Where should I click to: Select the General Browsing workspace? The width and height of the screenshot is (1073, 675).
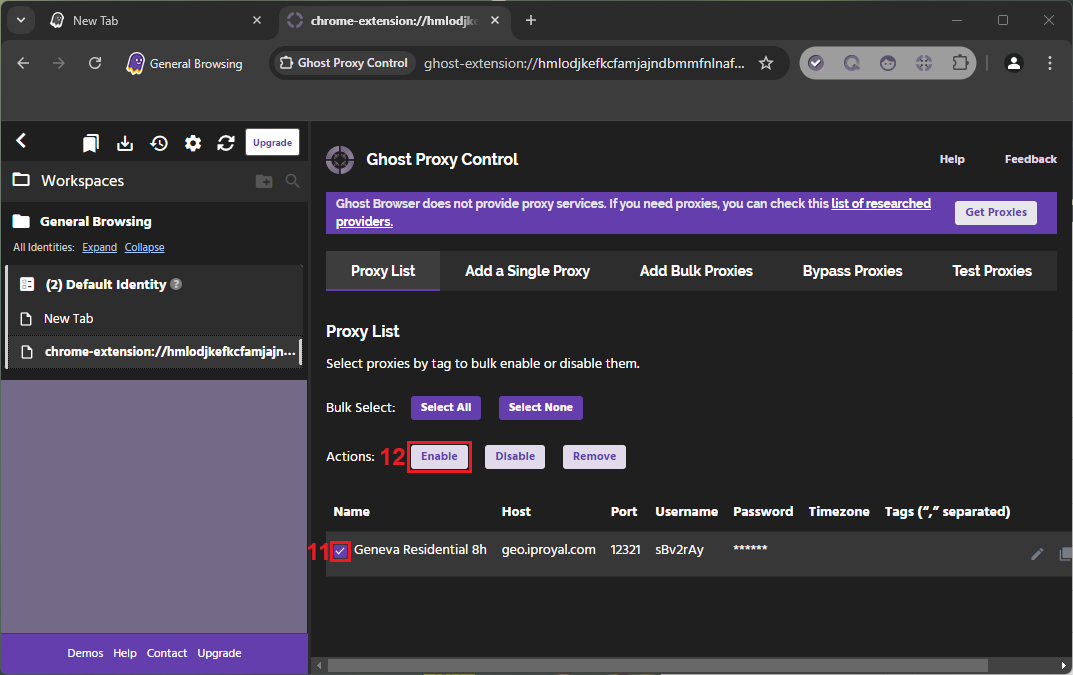(95, 221)
